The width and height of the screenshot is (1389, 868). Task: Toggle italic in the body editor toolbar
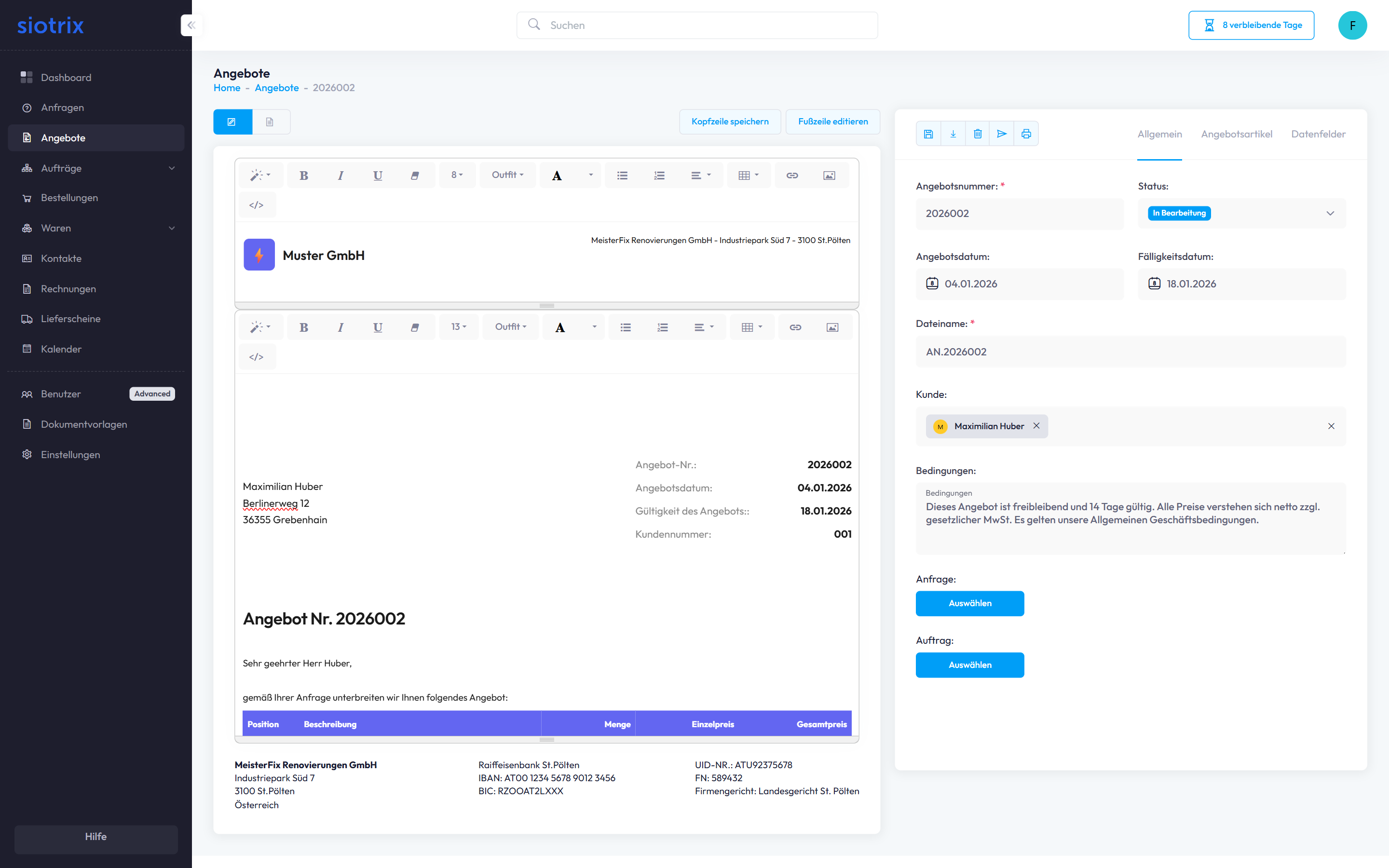(340, 327)
